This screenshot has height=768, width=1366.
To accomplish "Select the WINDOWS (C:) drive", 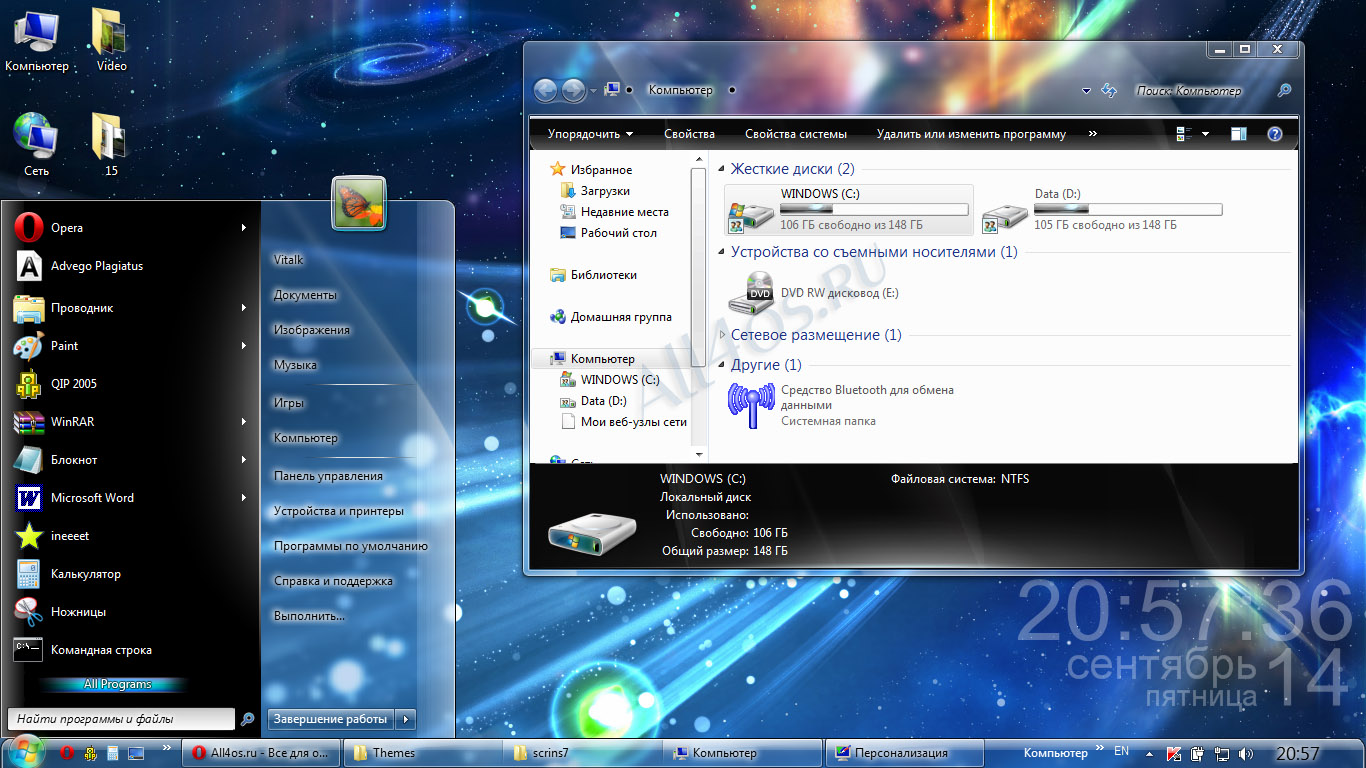I will click(x=850, y=209).
